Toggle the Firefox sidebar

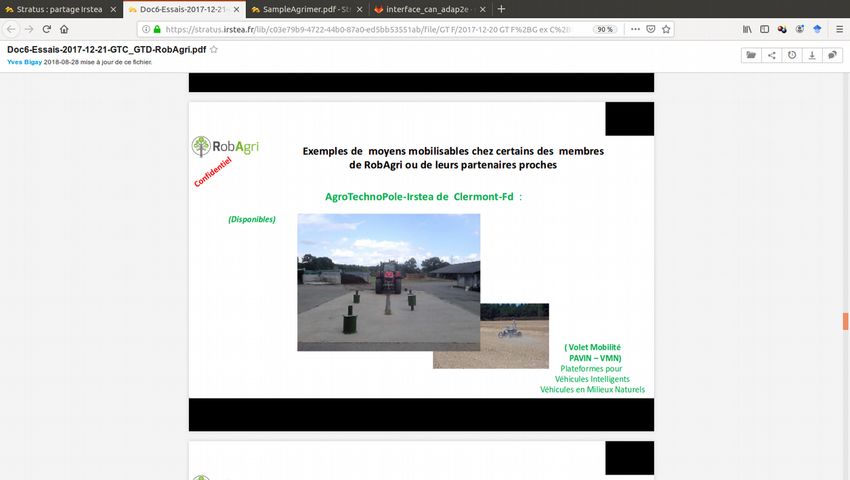tap(765, 29)
